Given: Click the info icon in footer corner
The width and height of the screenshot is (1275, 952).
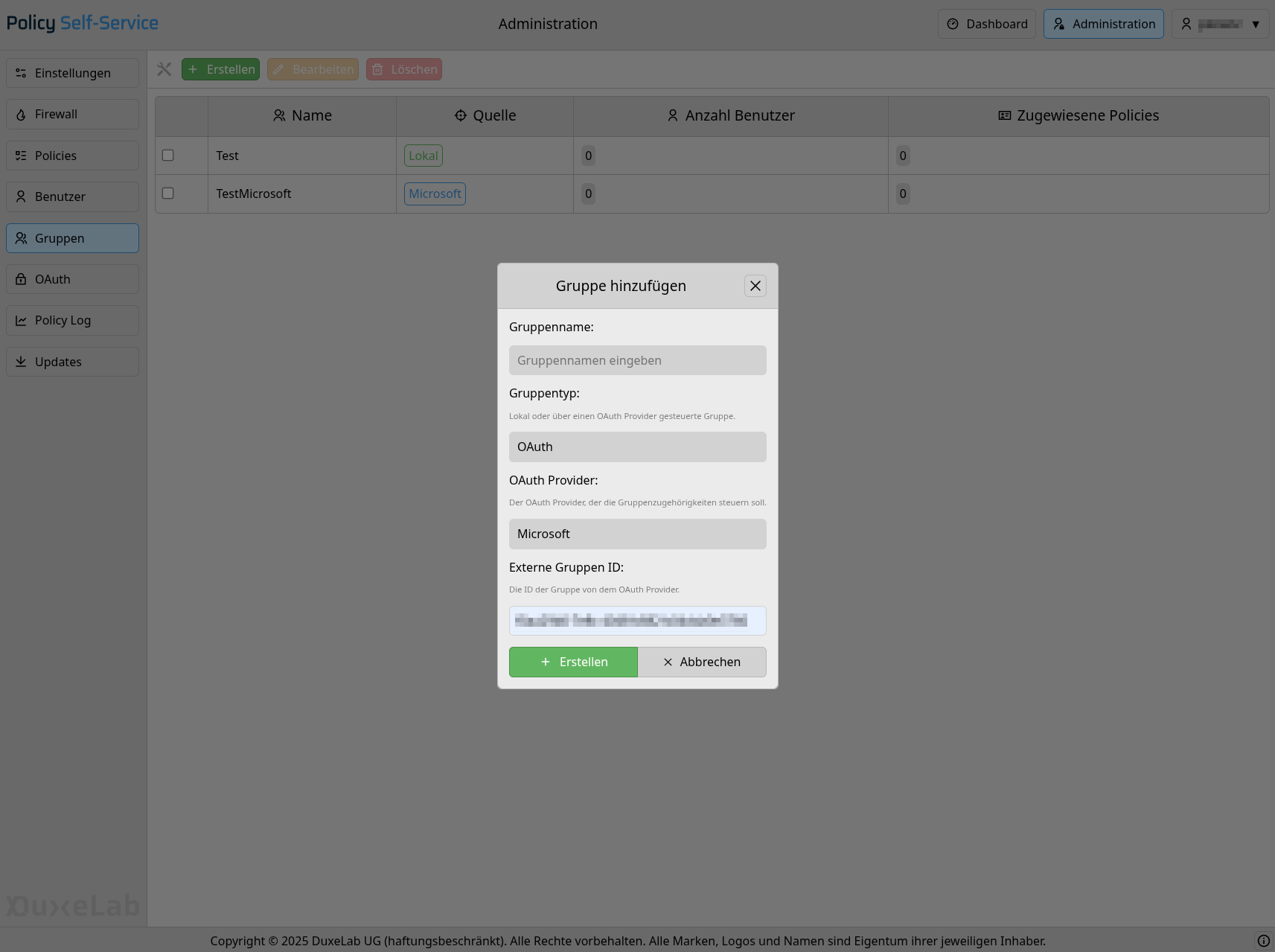Looking at the screenshot, I should click(x=1263, y=941).
